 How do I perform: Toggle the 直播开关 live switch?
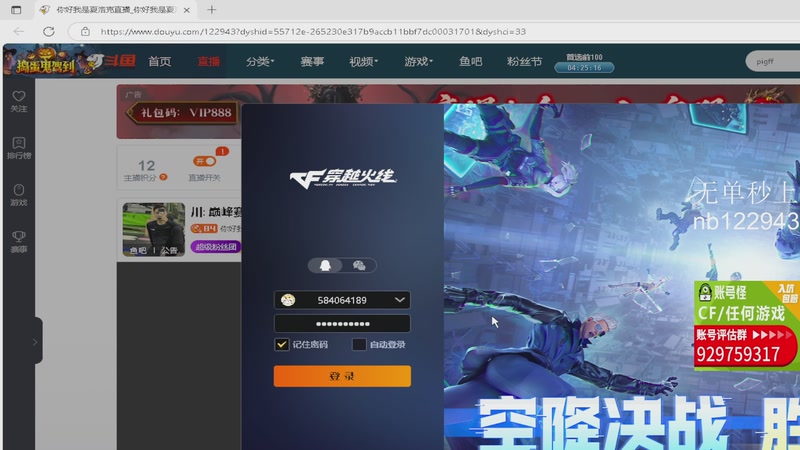[x=204, y=161]
